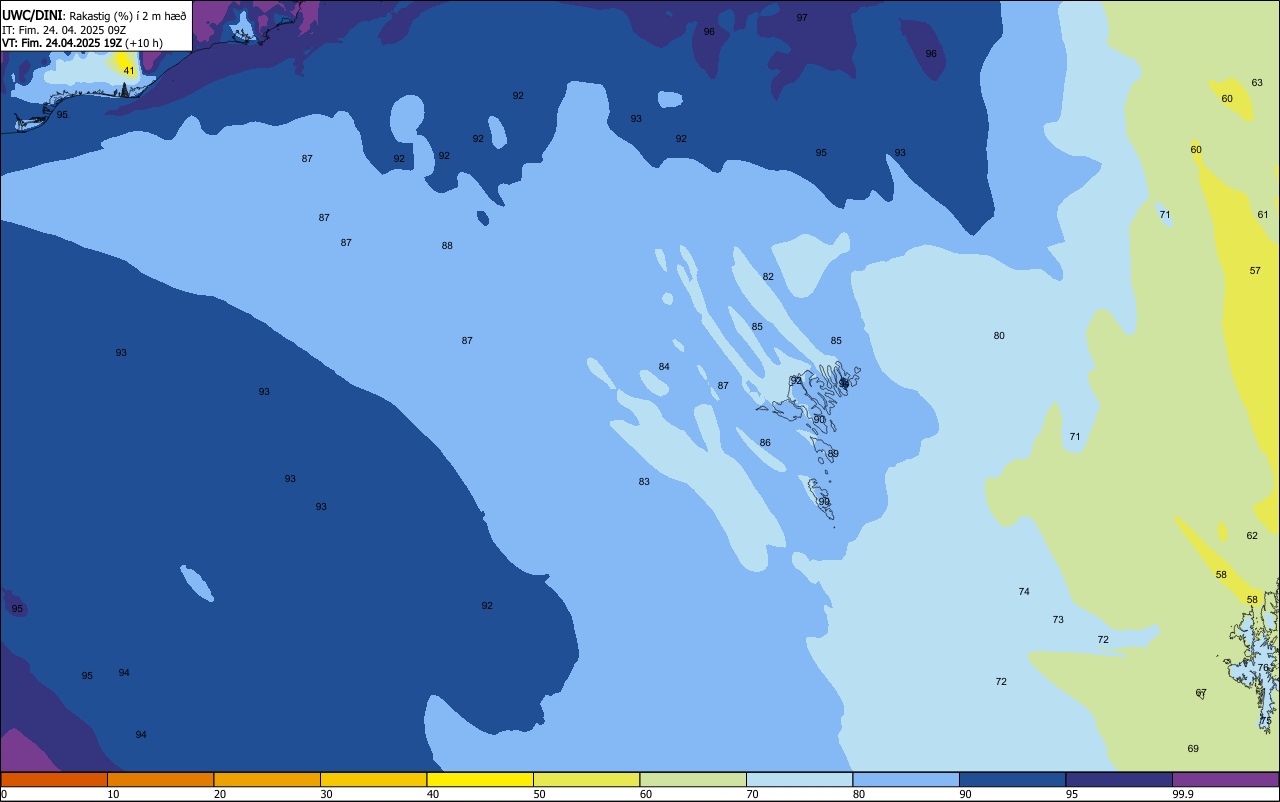Click the 30–40 gold legend segment
Screen dimensions: 1280x802
pyautogui.click(x=373, y=779)
